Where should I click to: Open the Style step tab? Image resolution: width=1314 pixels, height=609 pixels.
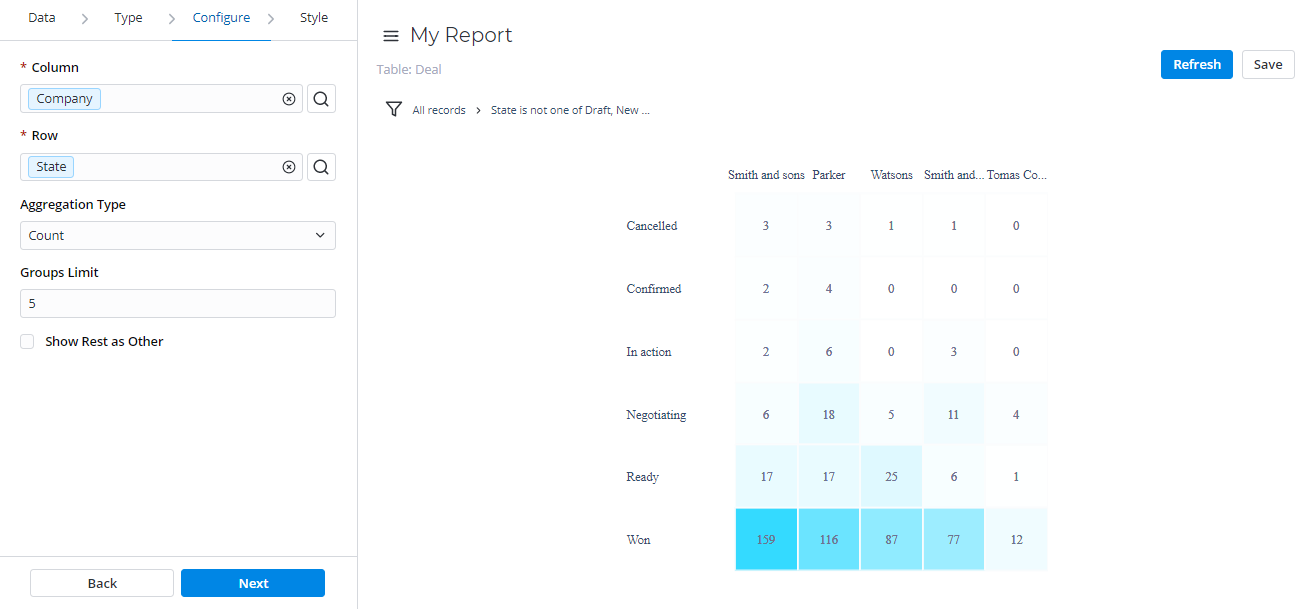click(314, 18)
